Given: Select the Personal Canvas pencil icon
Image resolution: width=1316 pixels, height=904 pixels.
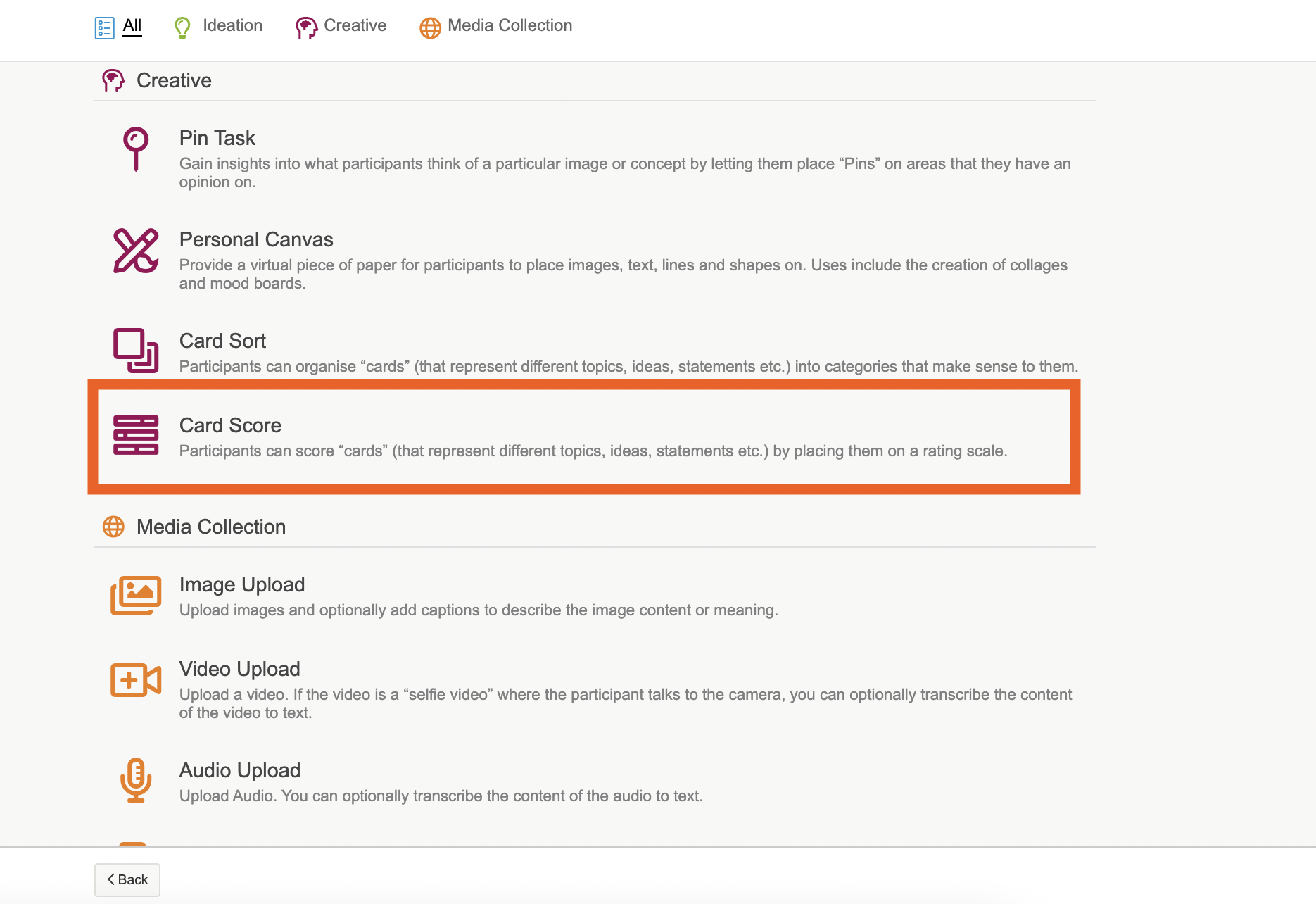Looking at the screenshot, I should (136, 251).
